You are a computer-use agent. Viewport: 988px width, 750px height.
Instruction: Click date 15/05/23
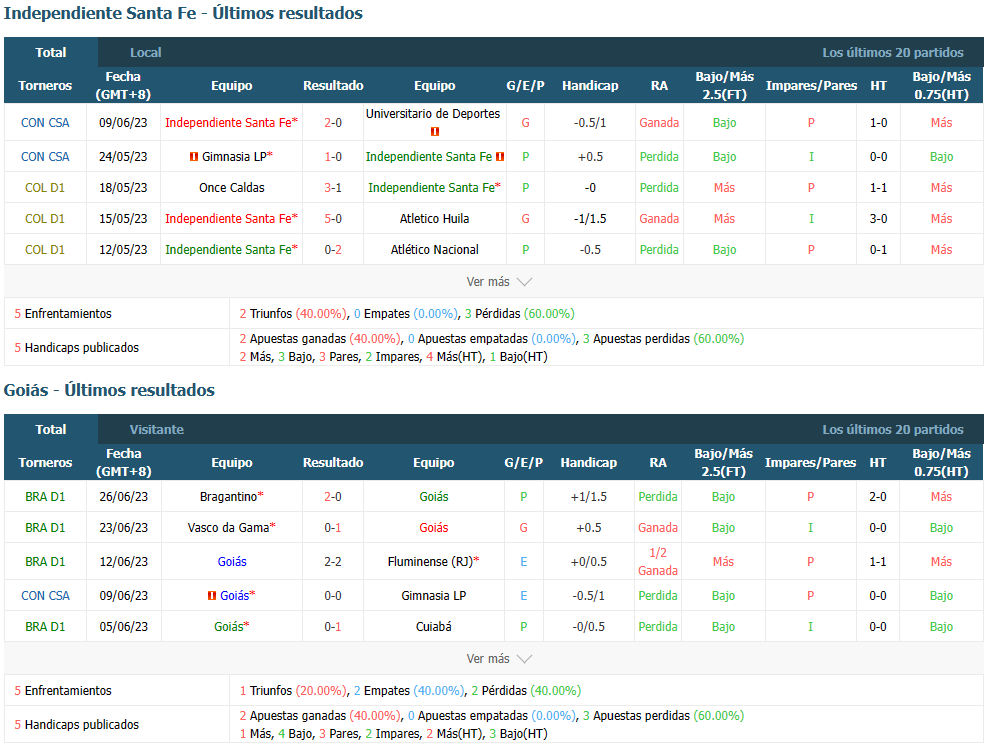123,219
